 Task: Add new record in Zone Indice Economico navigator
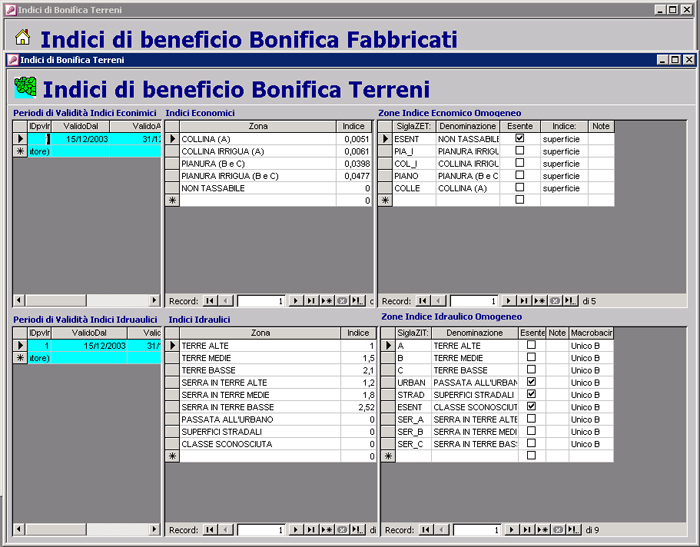pyautogui.click(x=540, y=300)
